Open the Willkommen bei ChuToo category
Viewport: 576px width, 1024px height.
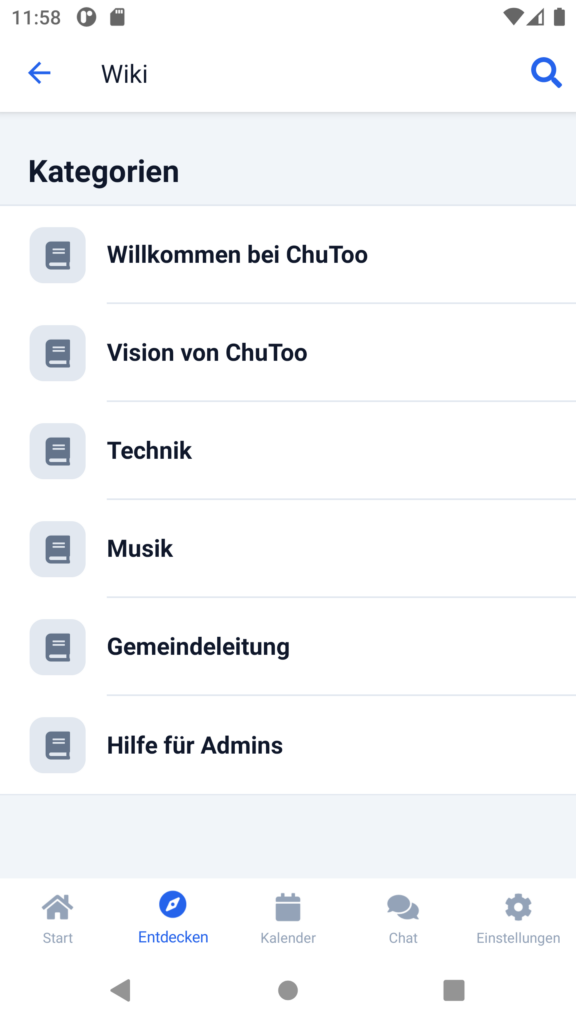coord(288,255)
